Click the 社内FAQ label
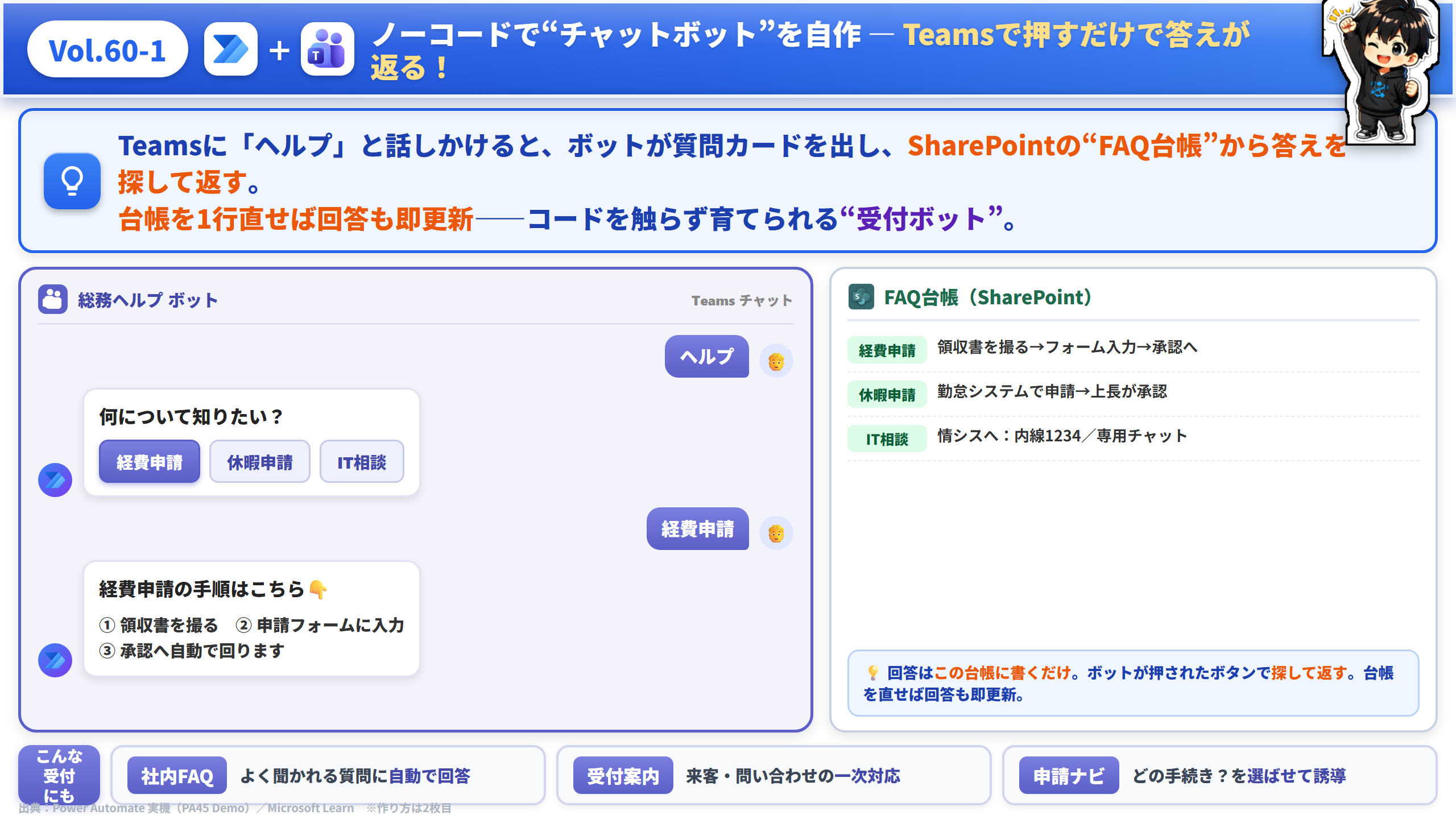This screenshot has height=819, width=1456. (177, 775)
